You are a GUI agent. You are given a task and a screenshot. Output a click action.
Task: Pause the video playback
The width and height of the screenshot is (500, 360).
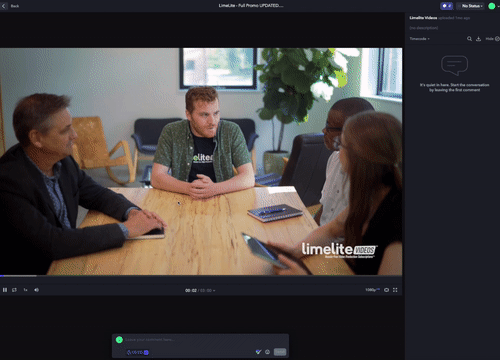5,290
